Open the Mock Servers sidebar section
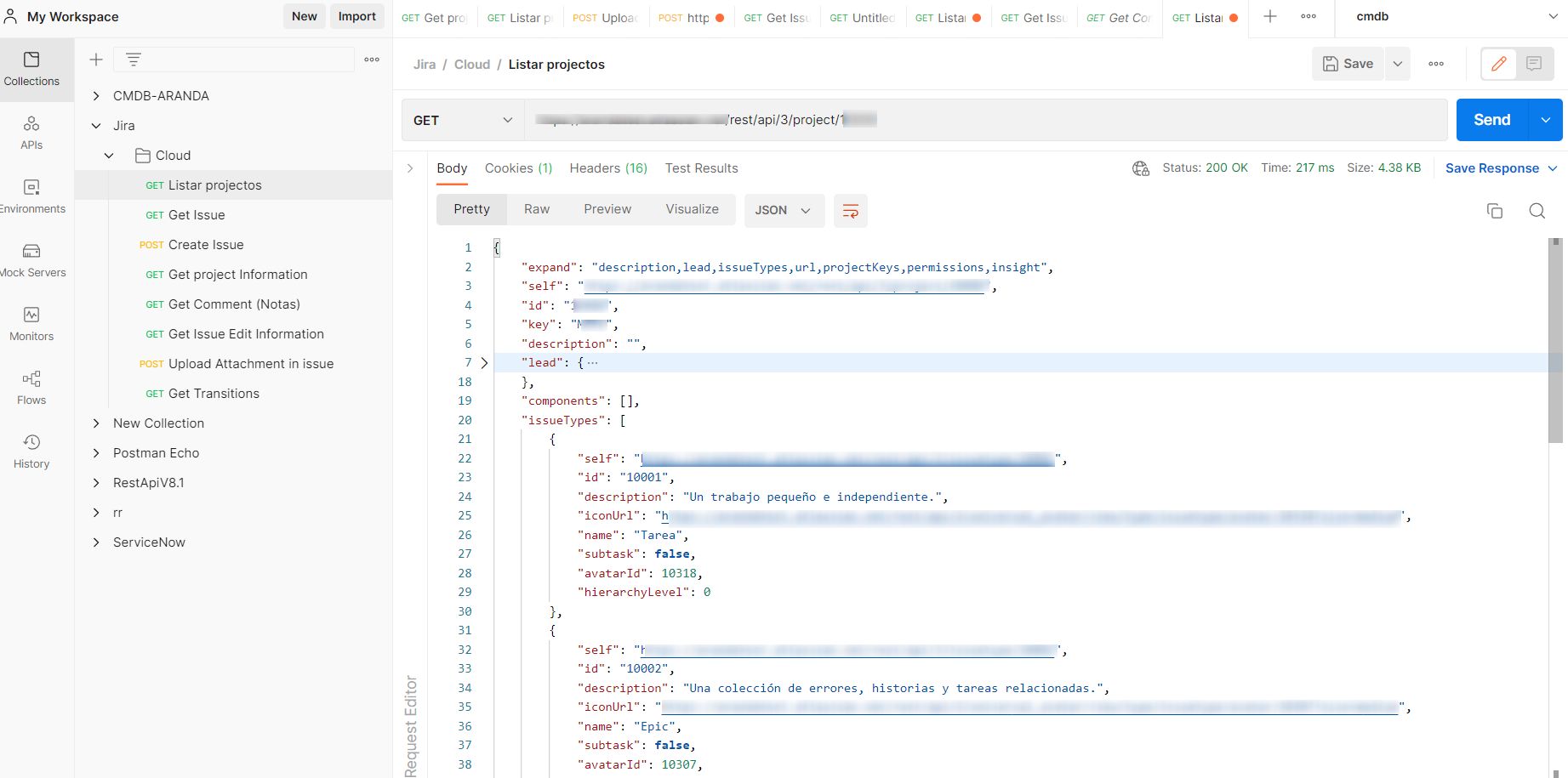Image resolution: width=1568 pixels, height=778 pixels. [31, 260]
